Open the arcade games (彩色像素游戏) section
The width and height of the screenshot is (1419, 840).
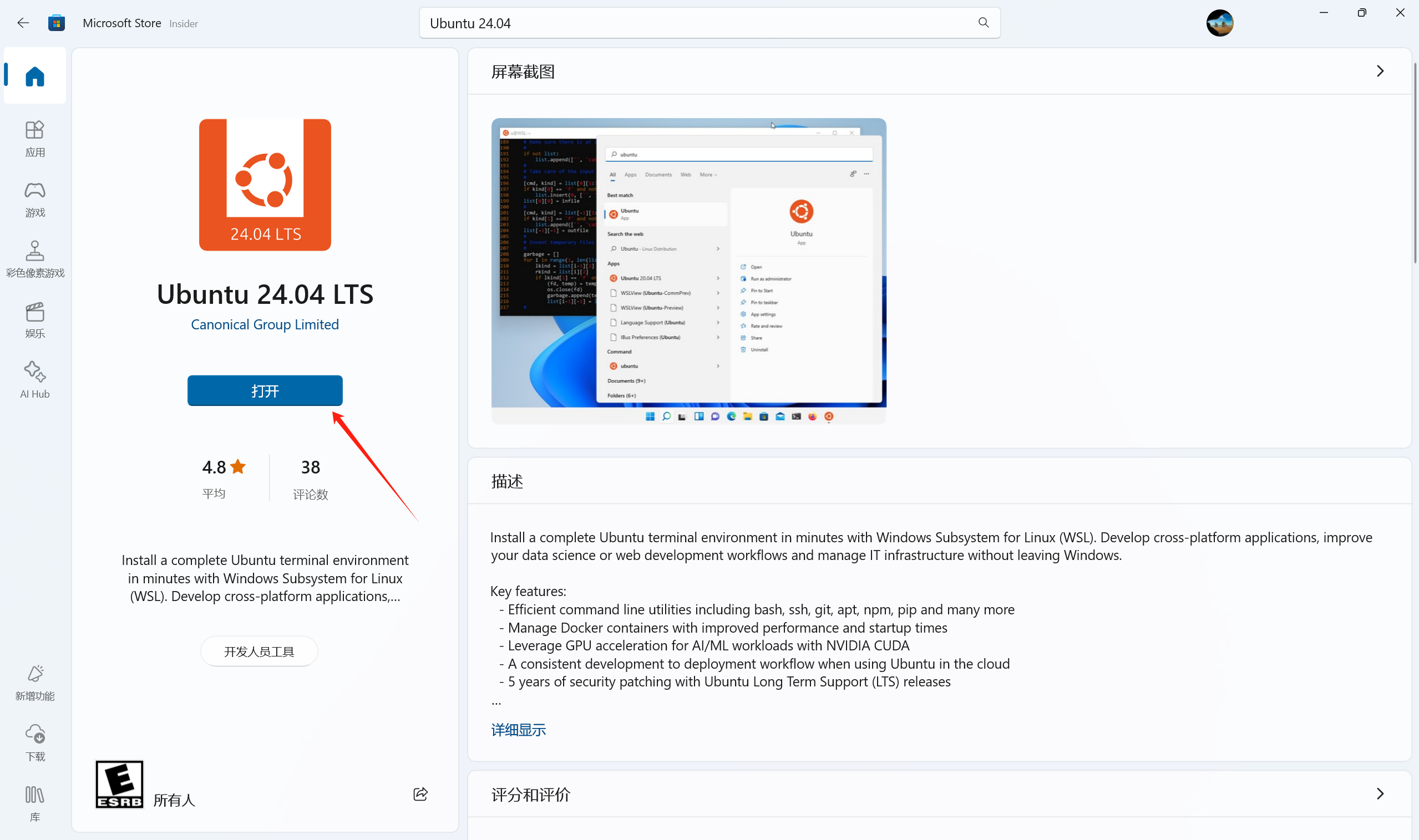[x=34, y=259]
